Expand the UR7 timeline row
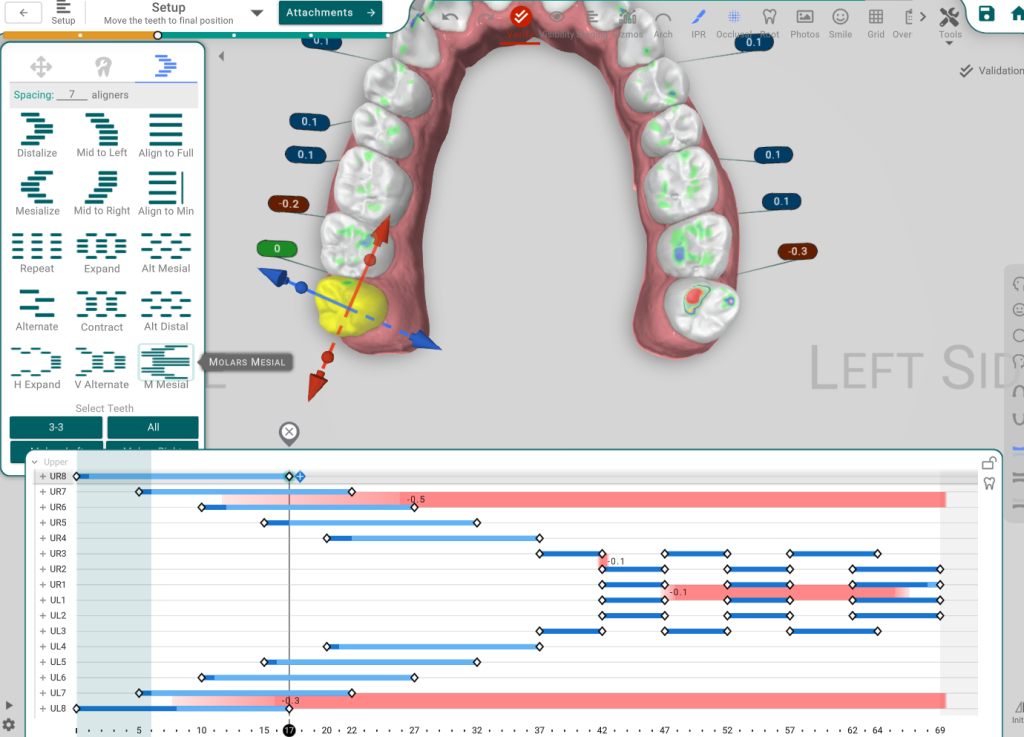 pyautogui.click(x=43, y=492)
